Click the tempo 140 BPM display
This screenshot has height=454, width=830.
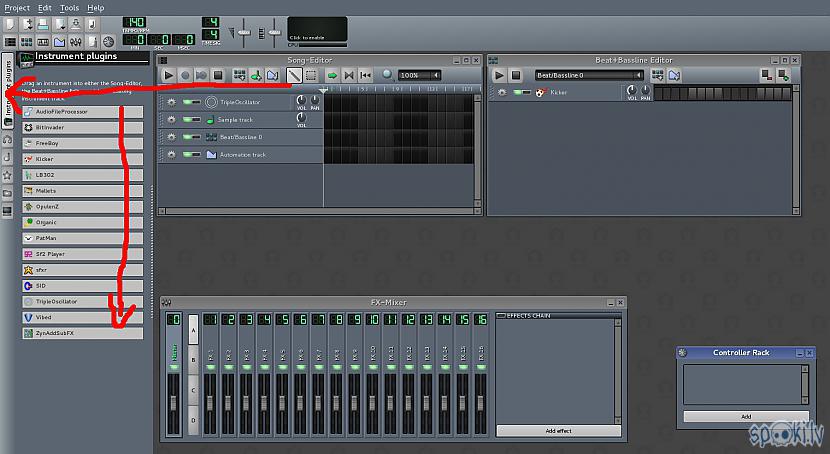[x=134, y=22]
